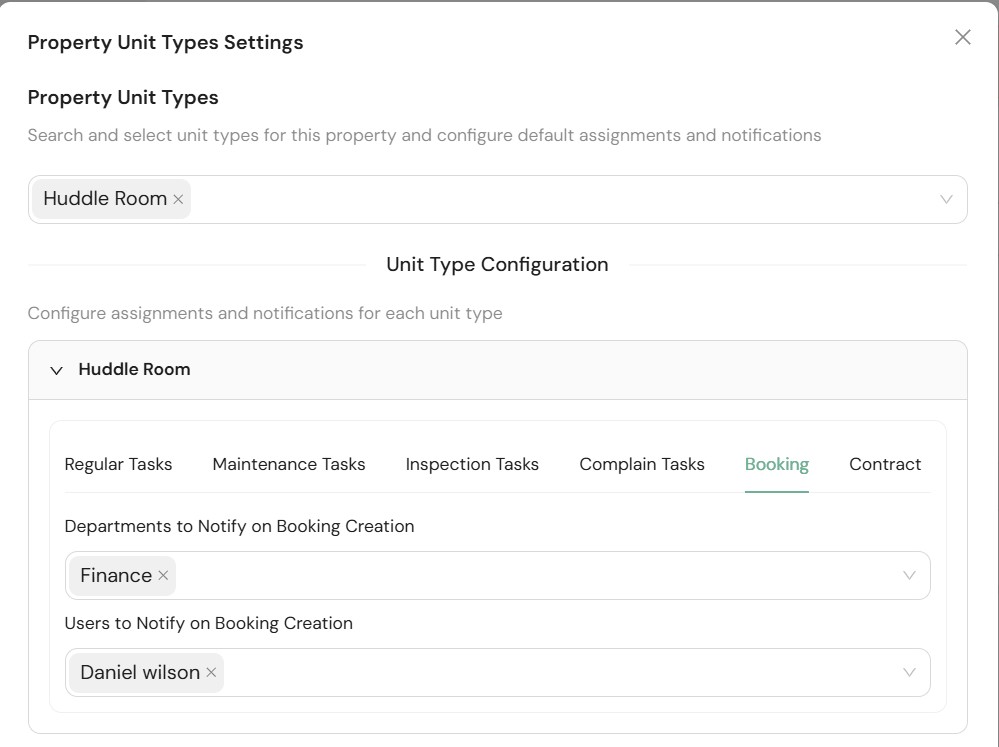Close the Property Unit Types Settings dialog
The image size is (999, 747).
[962, 38]
